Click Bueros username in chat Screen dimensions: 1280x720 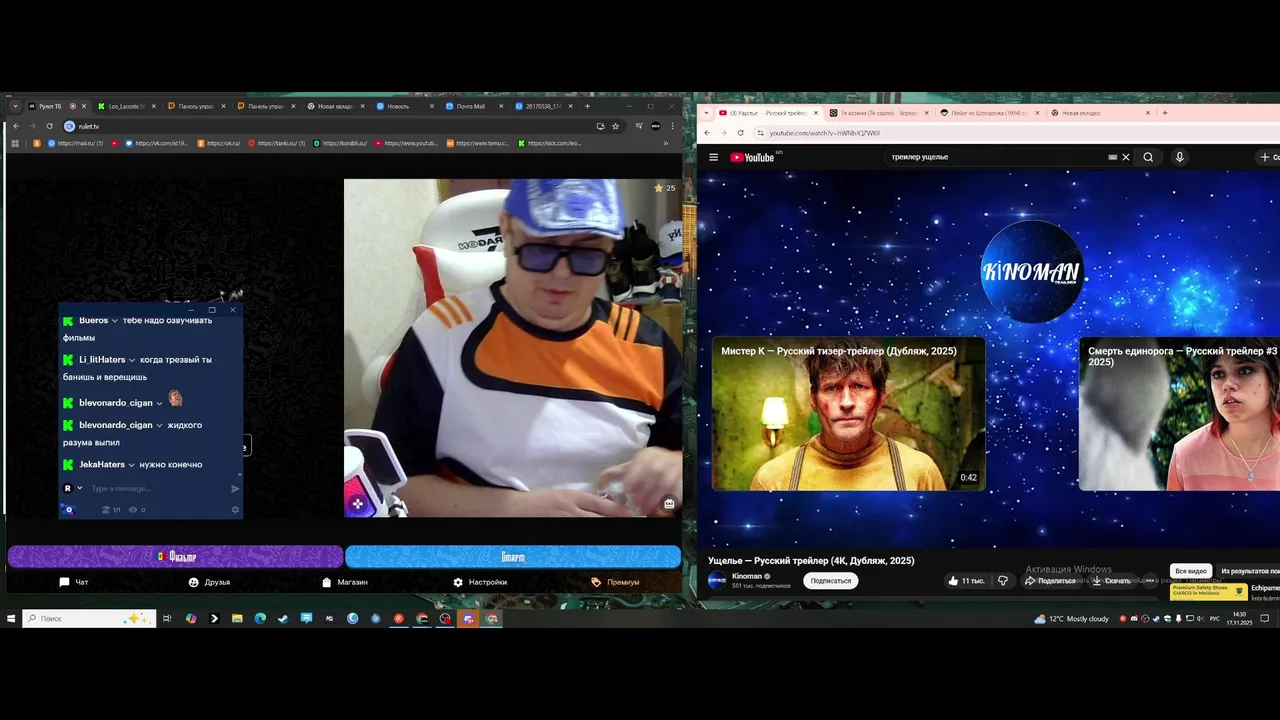coord(93,321)
